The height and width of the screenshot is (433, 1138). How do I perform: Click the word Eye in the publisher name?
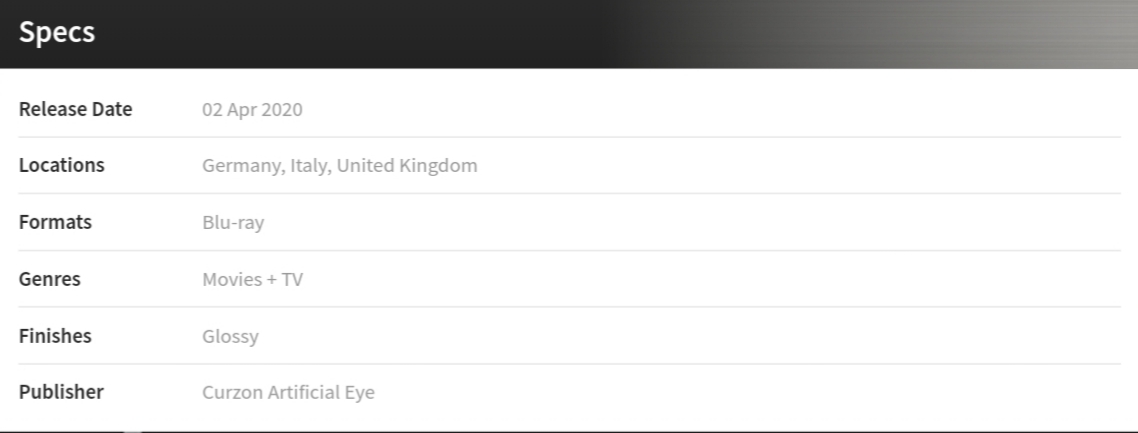coord(360,392)
